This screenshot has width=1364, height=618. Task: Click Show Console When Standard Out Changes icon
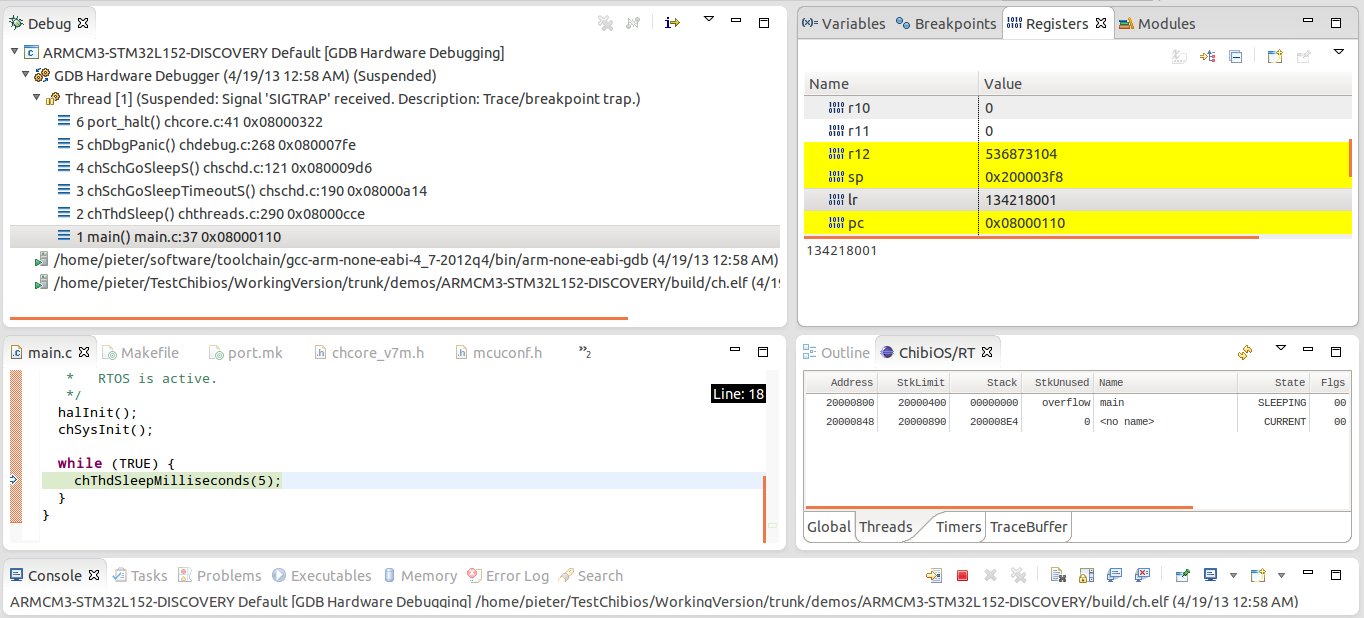click(1114, 576)
